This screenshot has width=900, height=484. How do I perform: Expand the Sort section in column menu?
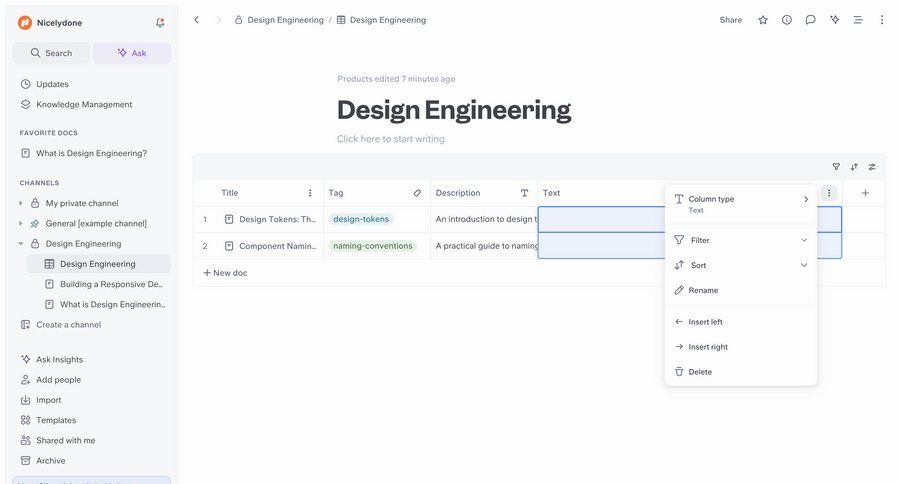pos(741,265)
